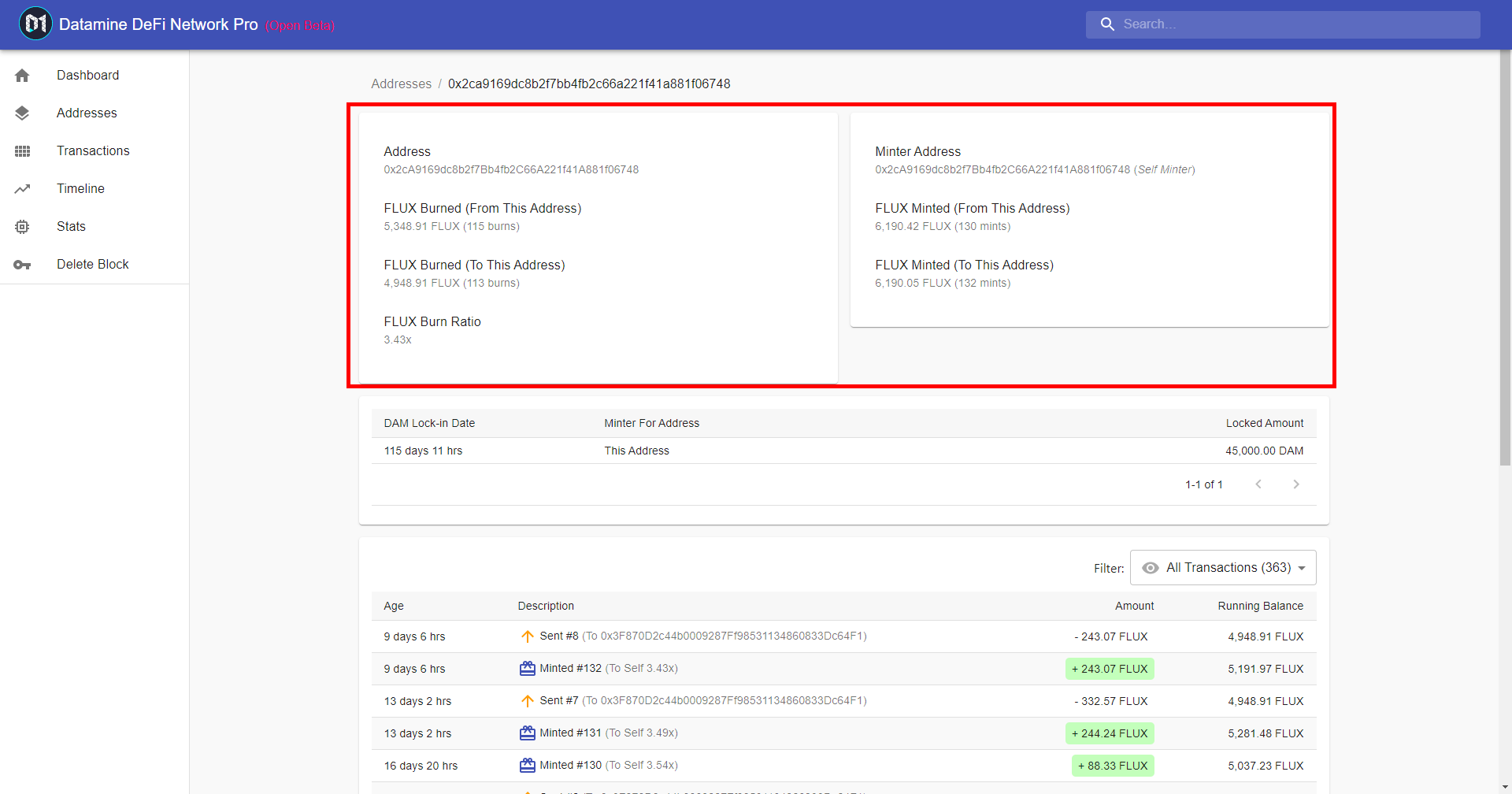1512x794 pixels.
Task: Open the Addresses menu item
Action: (94, 113)
